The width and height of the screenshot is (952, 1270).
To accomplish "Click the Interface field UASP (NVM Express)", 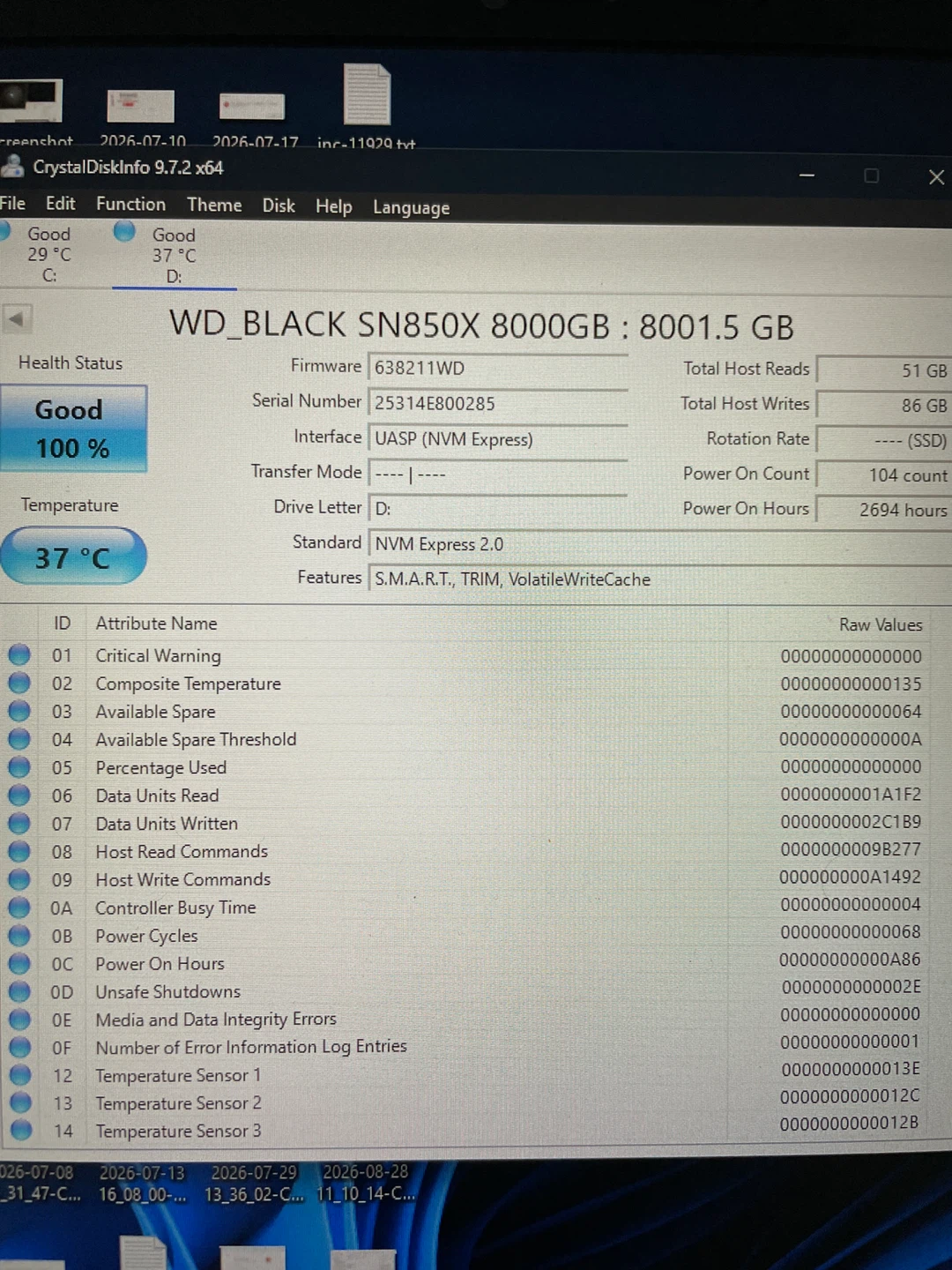I will pyautogui.click(x=497, y=438).
